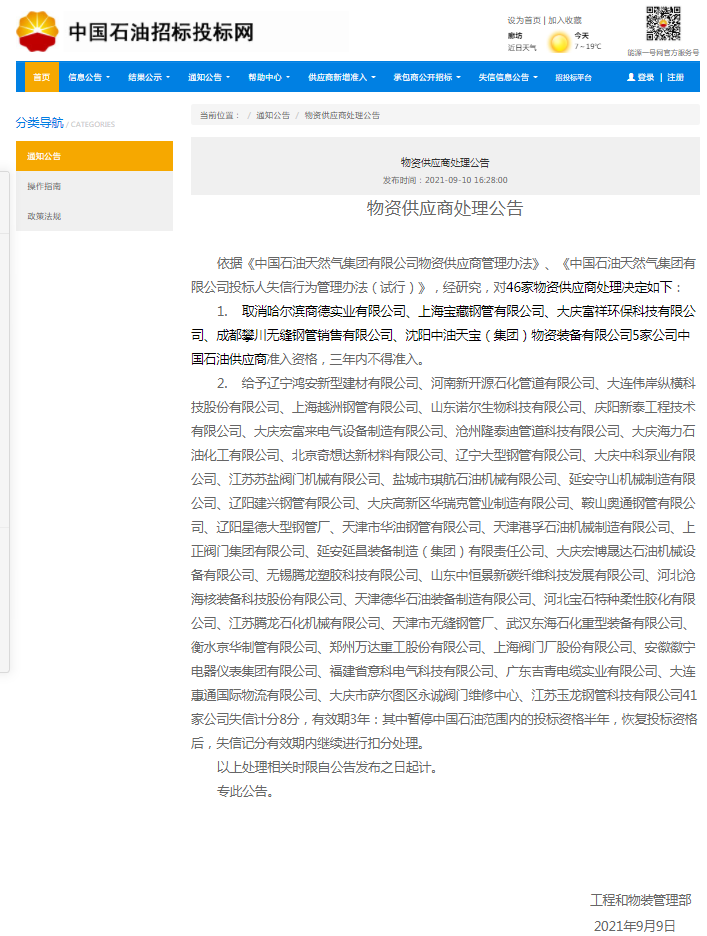707x936 pixels.
Task: Expand the 通知公告 menu in the nav bar
Action: click(208, 77)
